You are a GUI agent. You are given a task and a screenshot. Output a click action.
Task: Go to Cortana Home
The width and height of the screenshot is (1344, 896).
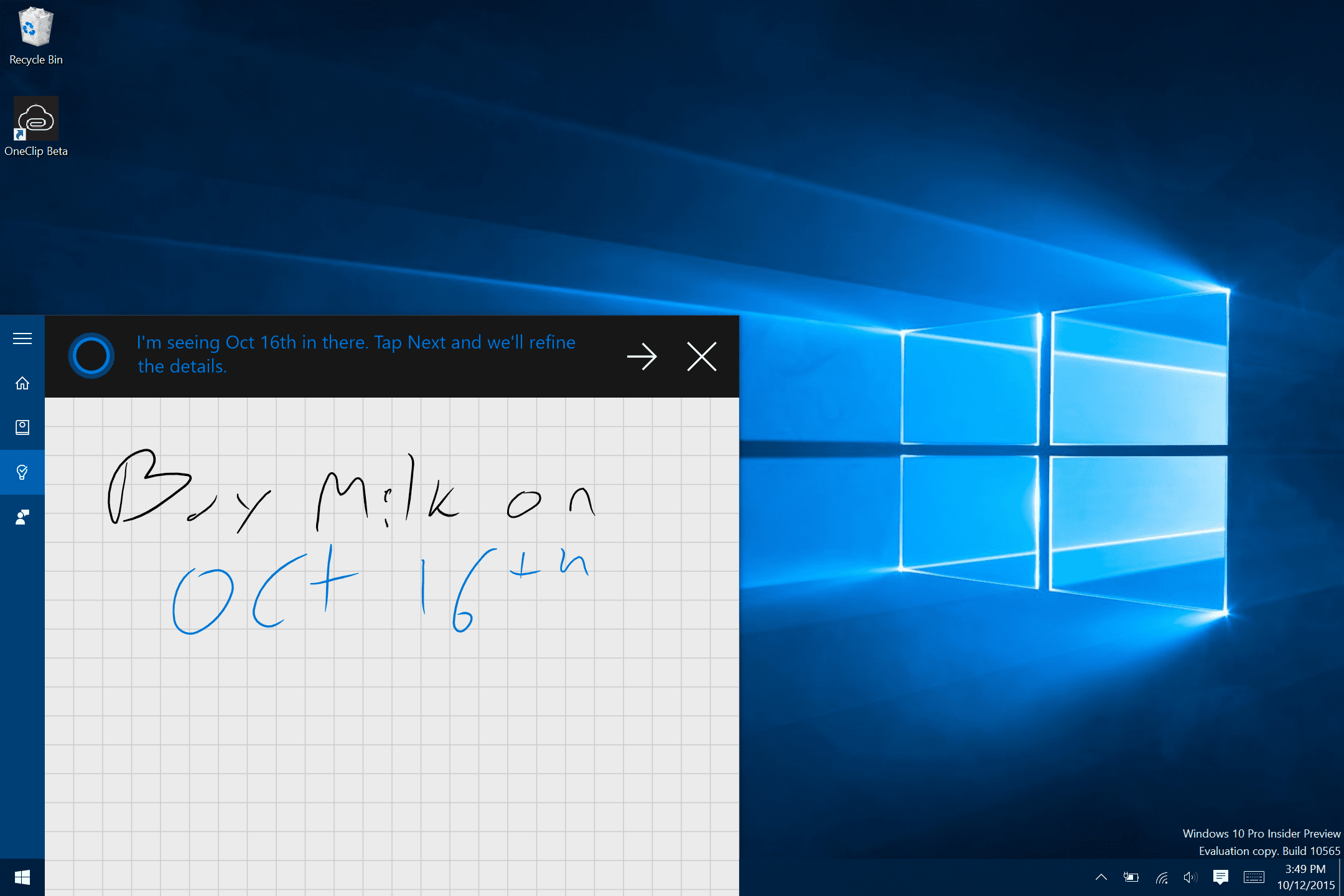pyautogui.click(x=22, y=383)
